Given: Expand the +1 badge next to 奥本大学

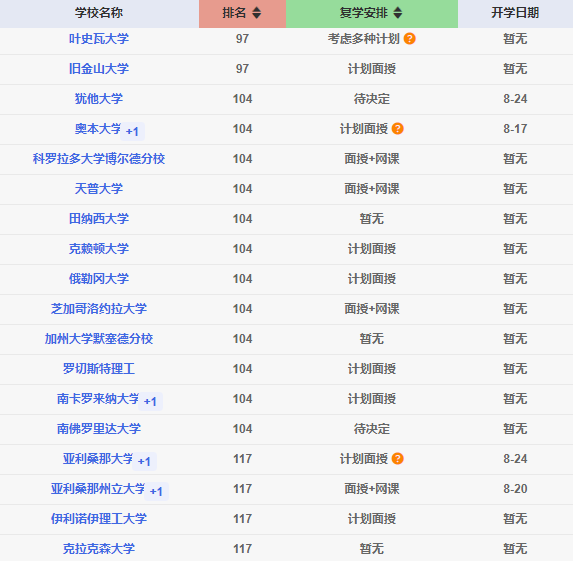Looking at the screenshot, I should click(132, 131).
